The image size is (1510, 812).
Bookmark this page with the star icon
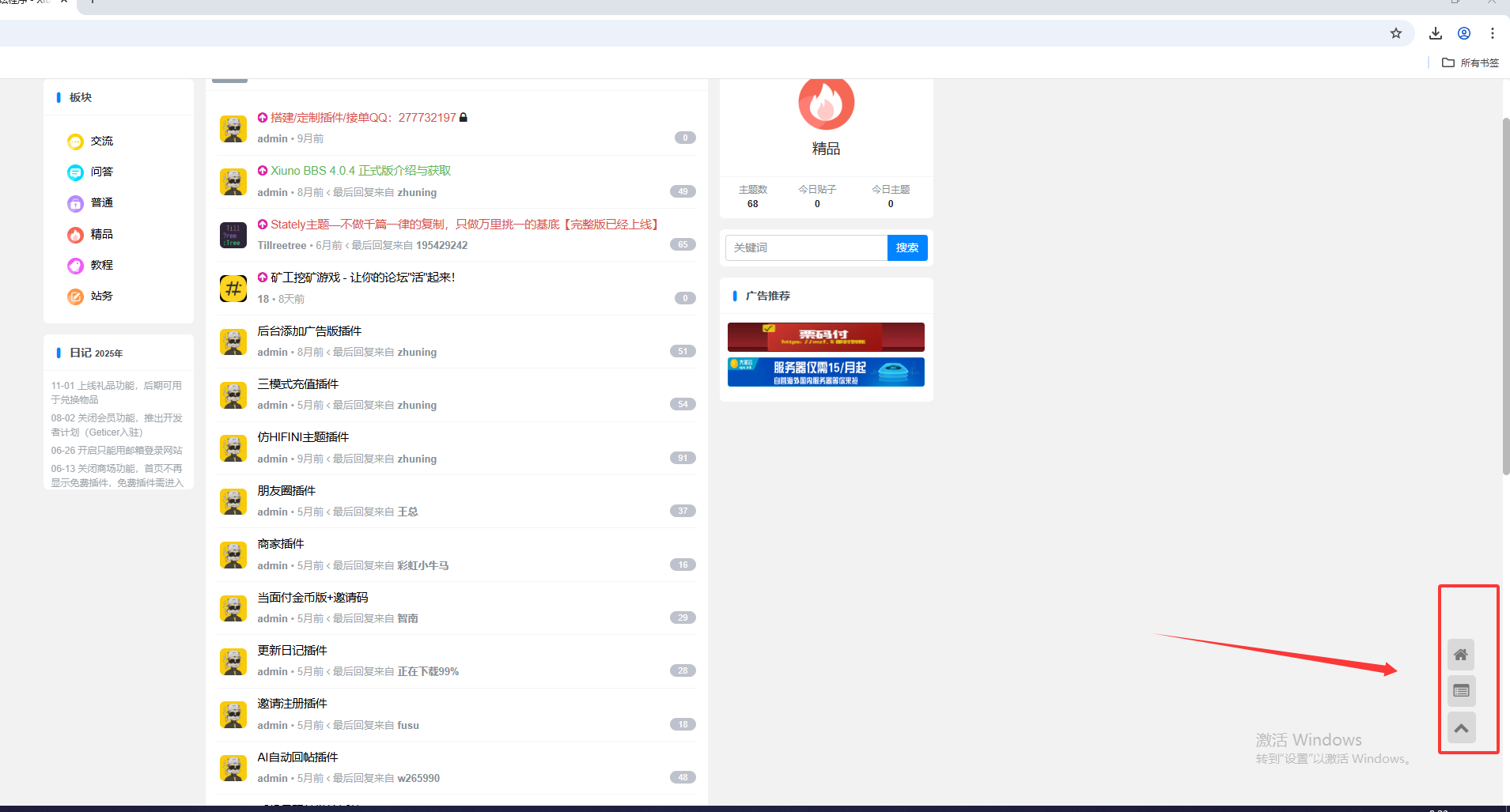point(1396,33)
